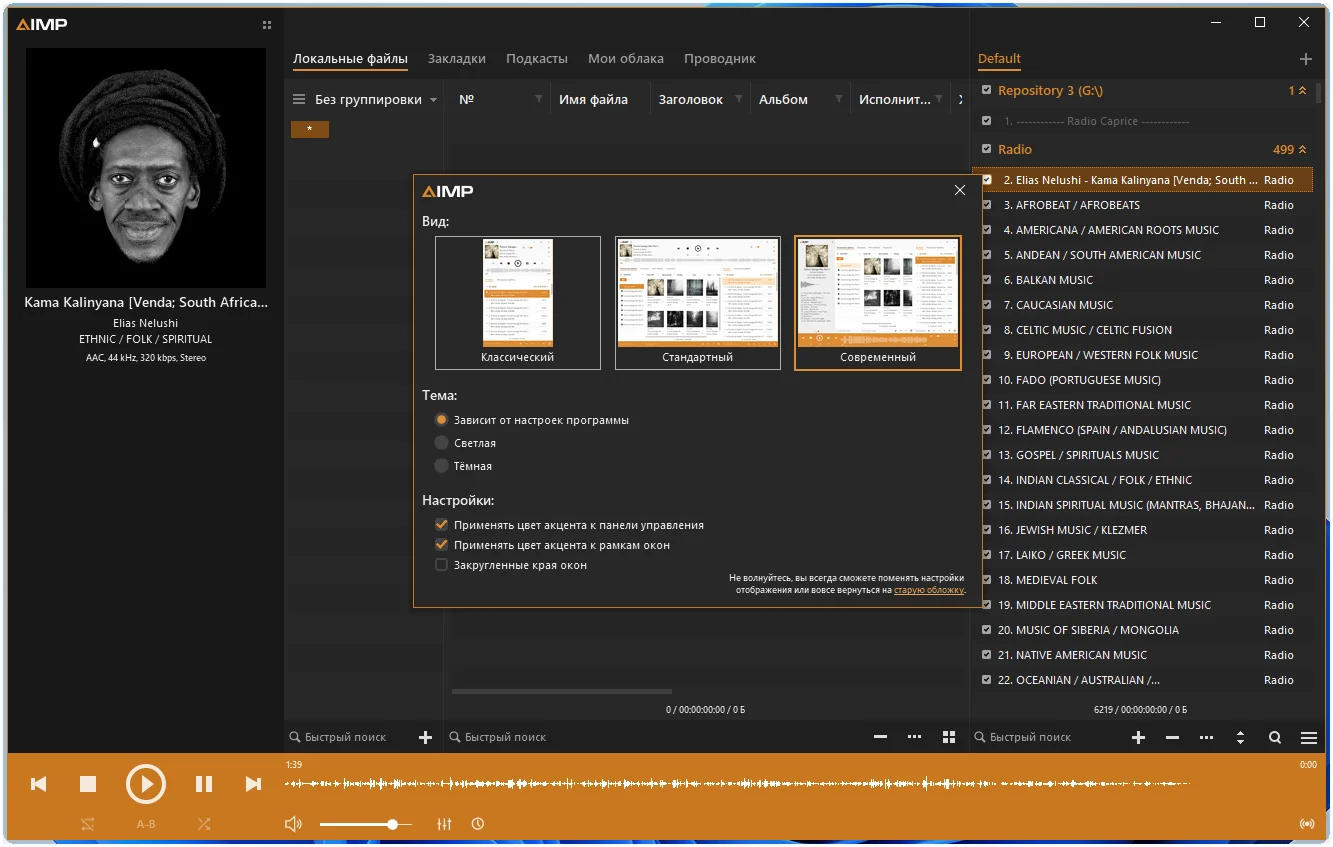
Task: Add a new playlist tab with plus
Action: (1305, 59)
